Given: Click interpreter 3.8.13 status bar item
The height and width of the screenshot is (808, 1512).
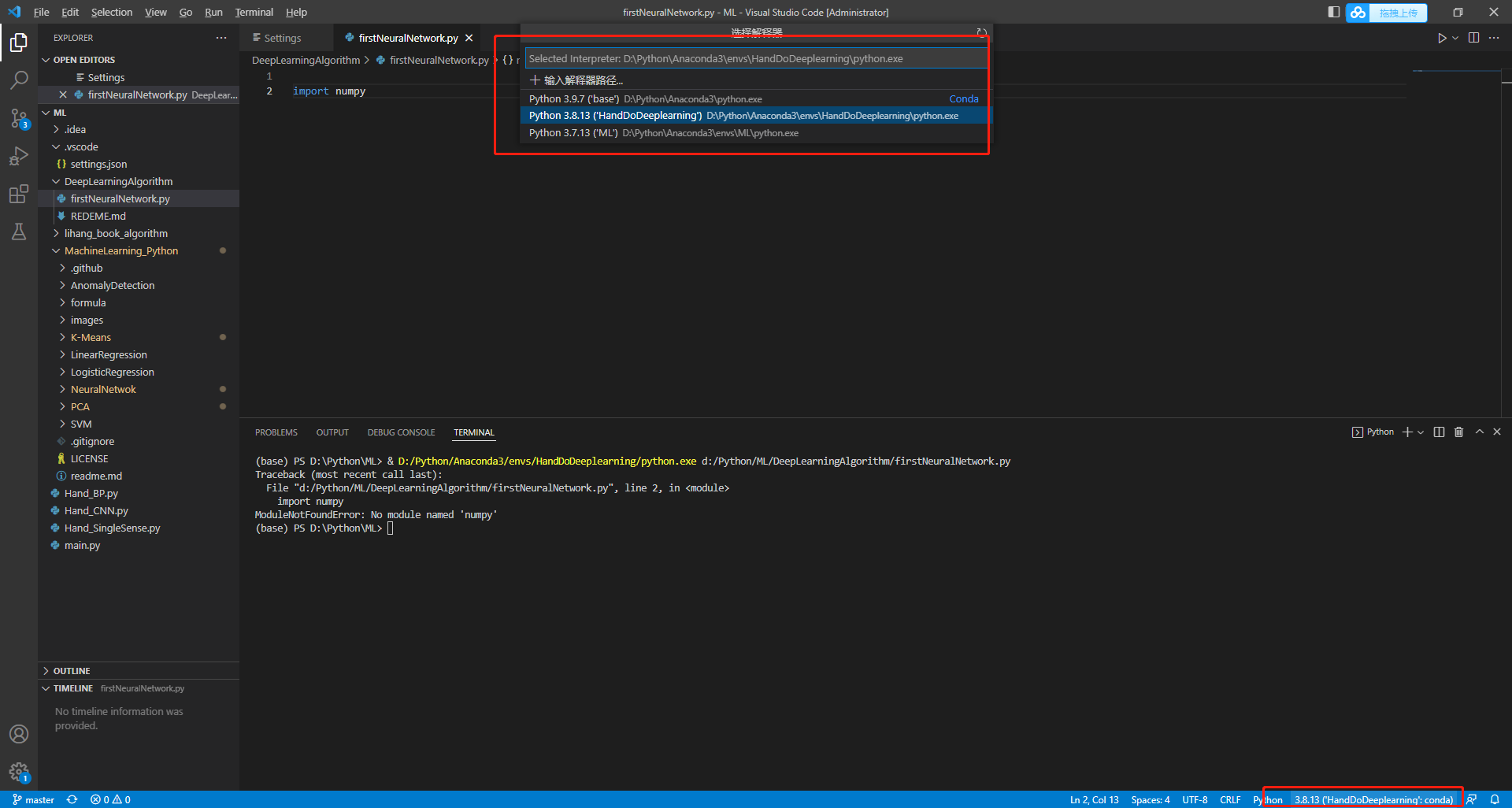Looking at the screenshot, I should point(1373,799).
